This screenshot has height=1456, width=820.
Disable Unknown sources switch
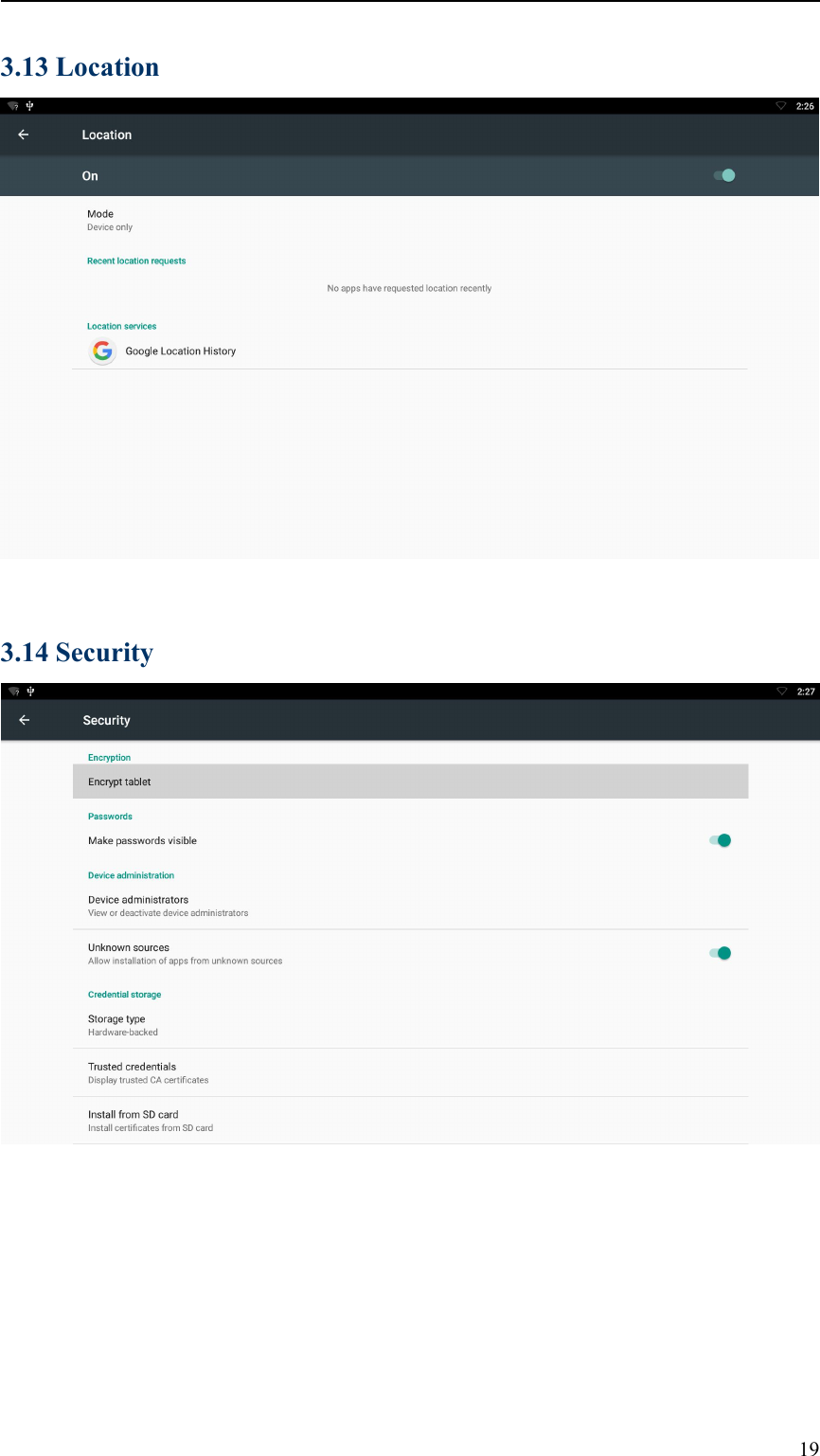point(721,953)
